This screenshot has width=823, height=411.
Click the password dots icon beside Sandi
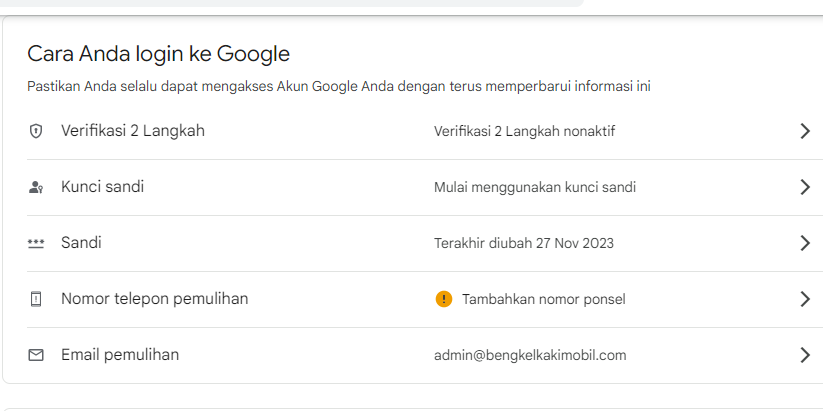coord(36,243)
